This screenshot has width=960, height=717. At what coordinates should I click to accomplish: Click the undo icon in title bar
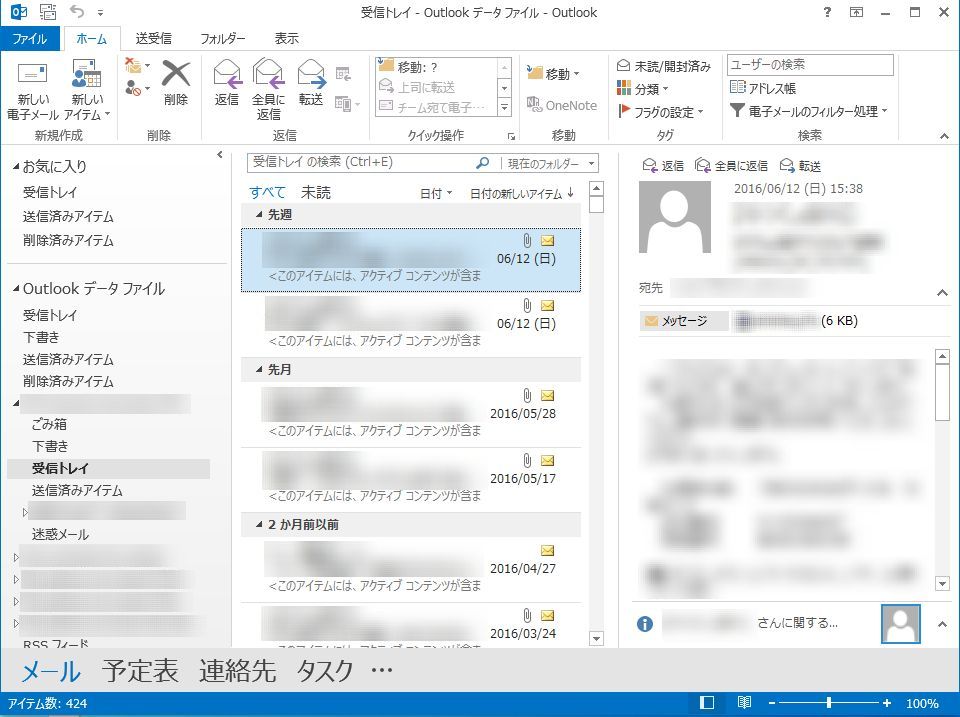[77, 12]
